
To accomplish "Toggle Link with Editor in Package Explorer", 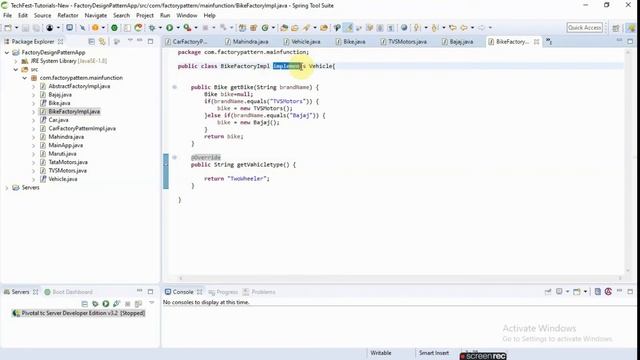I will tap(102, 42).
